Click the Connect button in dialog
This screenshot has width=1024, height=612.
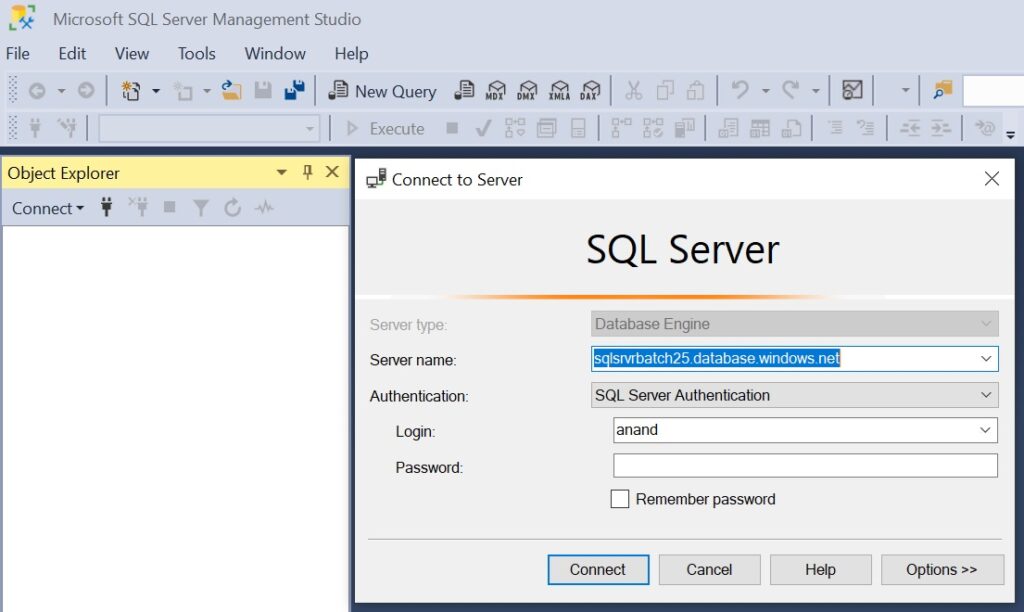point(598,570)
